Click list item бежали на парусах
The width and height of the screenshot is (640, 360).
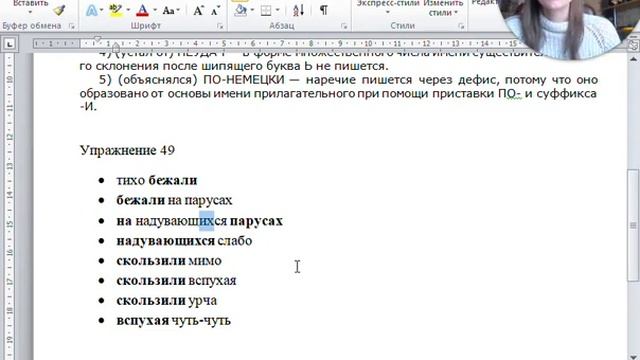pos(174,200)
